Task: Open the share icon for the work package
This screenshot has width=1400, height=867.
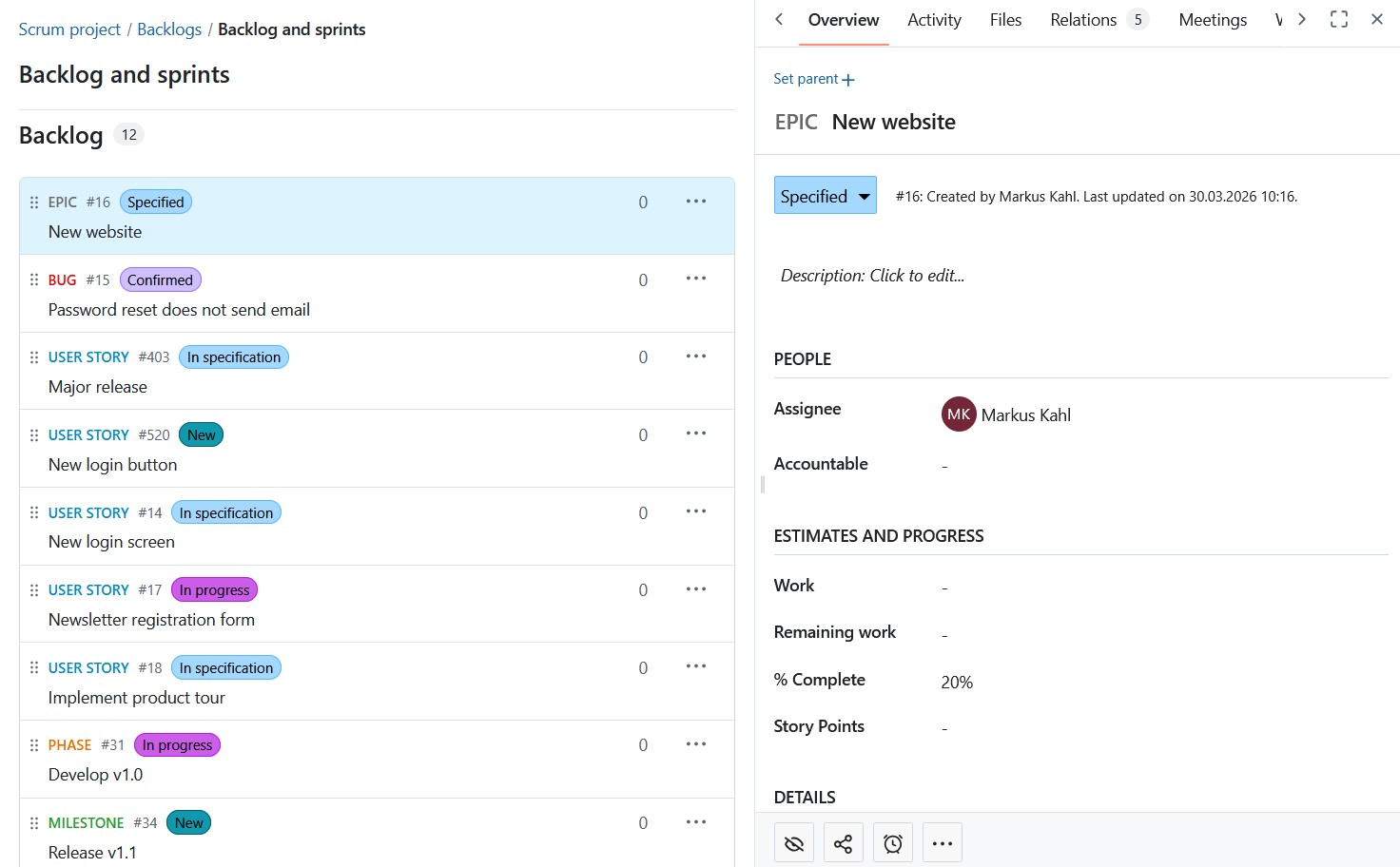Action: 843,843
